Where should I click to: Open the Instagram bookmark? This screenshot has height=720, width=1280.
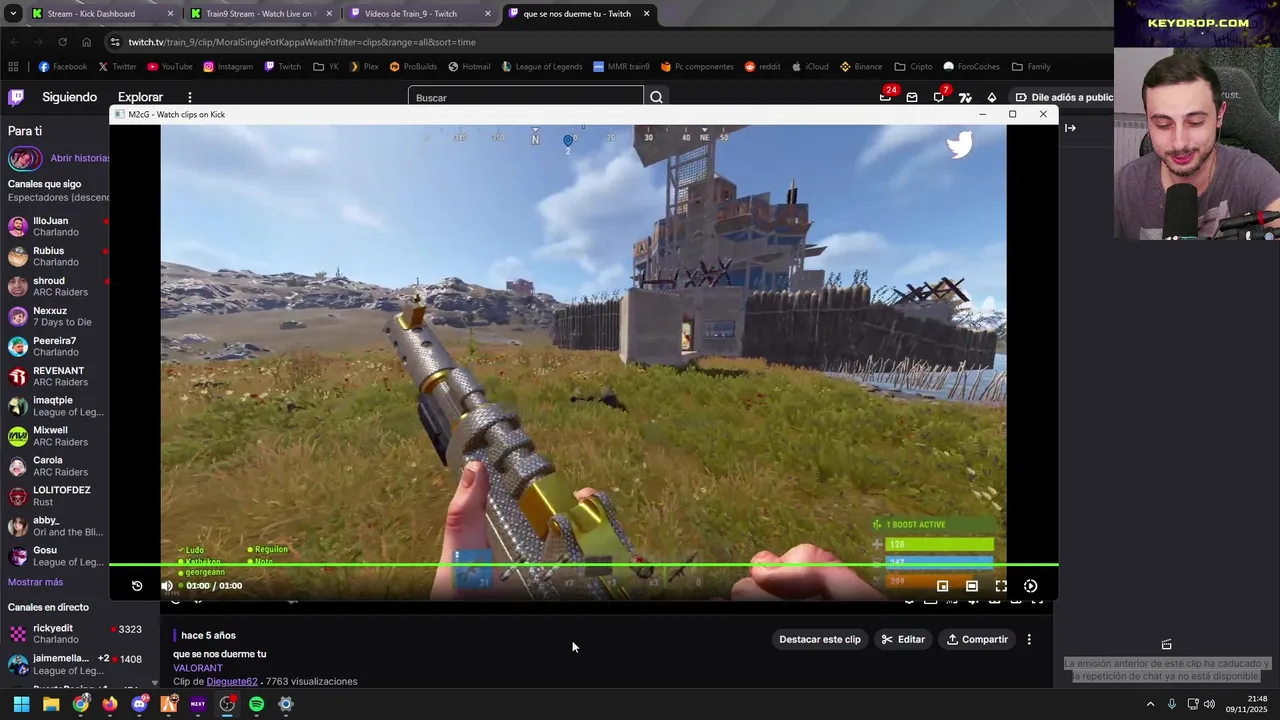[x=228, y=67]
